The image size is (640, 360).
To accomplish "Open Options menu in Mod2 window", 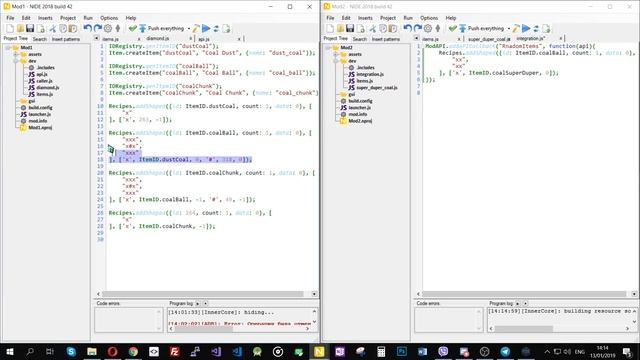I will (429, 18).
